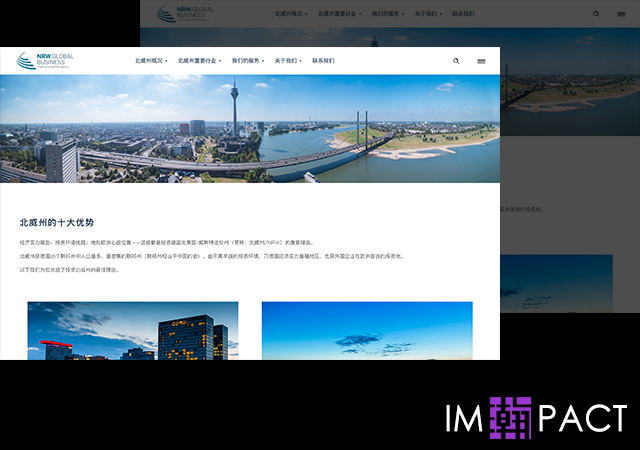The height and width of the screenshot is (450, 640).
Task: Expand the 北威州概况 menu in front window
Action: coord(151,61)
